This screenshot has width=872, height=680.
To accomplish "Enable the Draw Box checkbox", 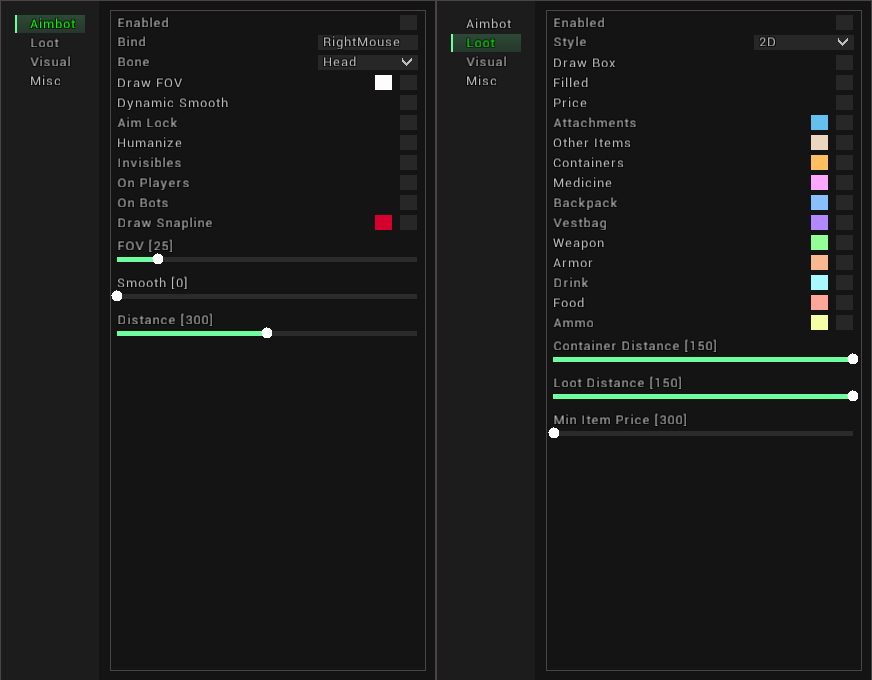I will tap(844, 63).
